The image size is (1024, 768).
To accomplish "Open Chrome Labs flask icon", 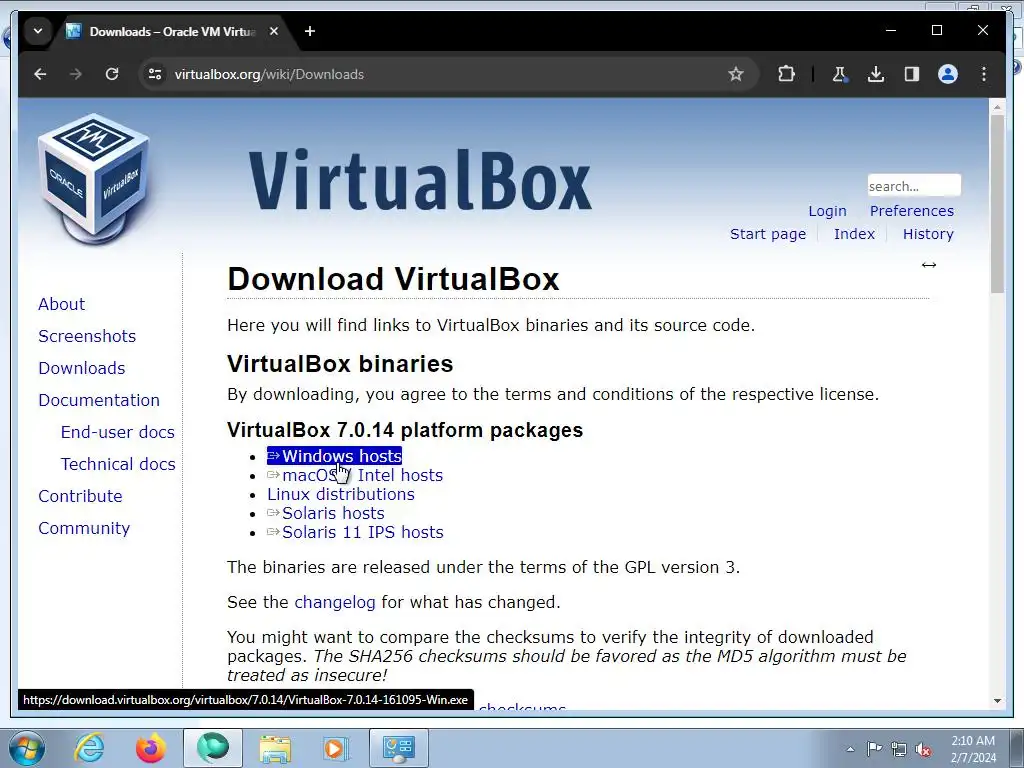I will click(840, 74).
